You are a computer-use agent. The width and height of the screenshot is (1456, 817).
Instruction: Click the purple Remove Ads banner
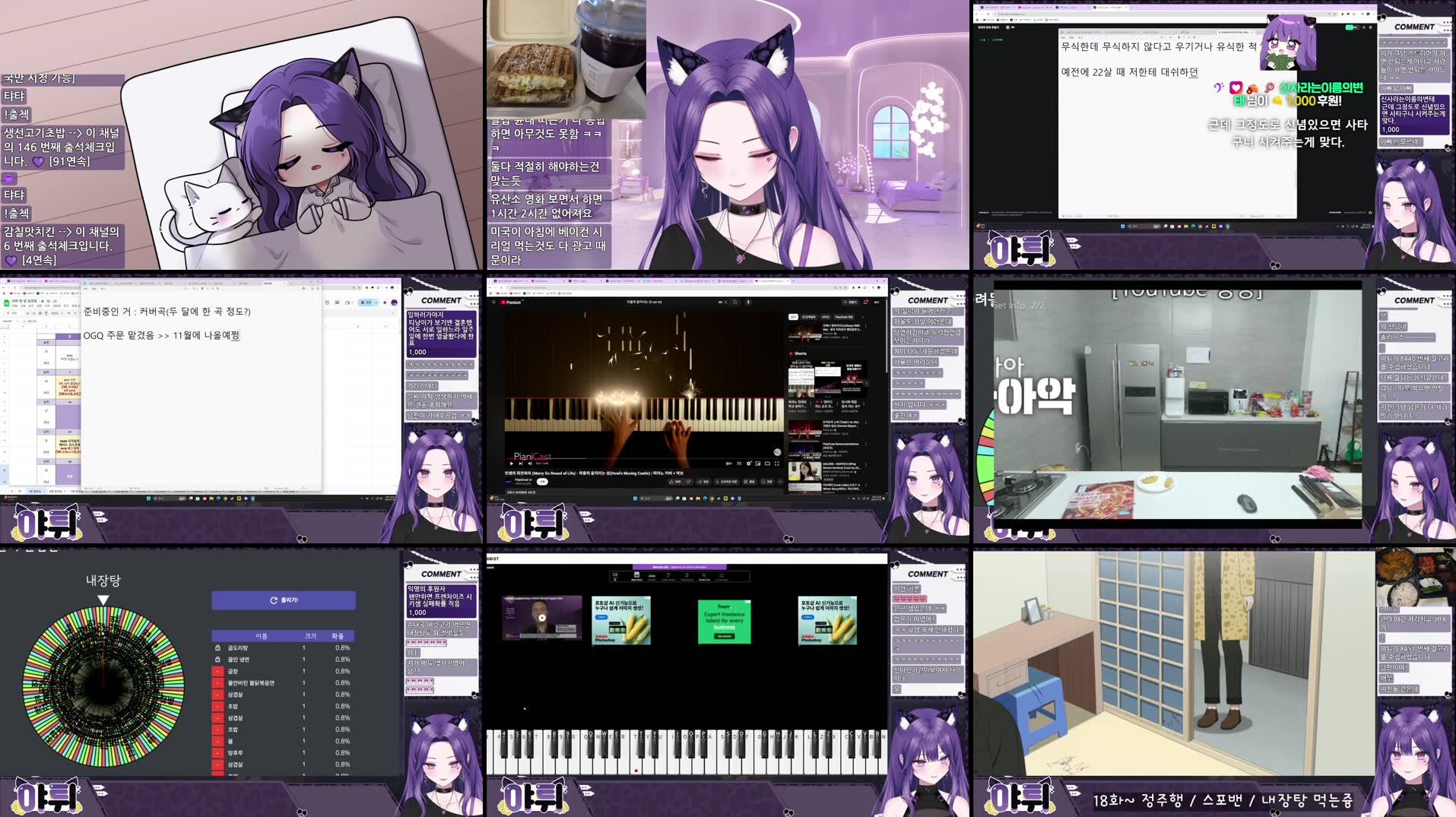[680, 567]
